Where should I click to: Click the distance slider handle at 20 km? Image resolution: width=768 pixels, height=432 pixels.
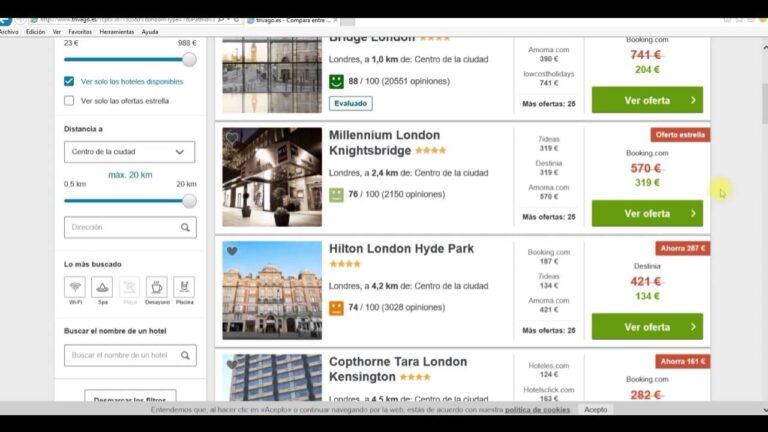(189, 201)
